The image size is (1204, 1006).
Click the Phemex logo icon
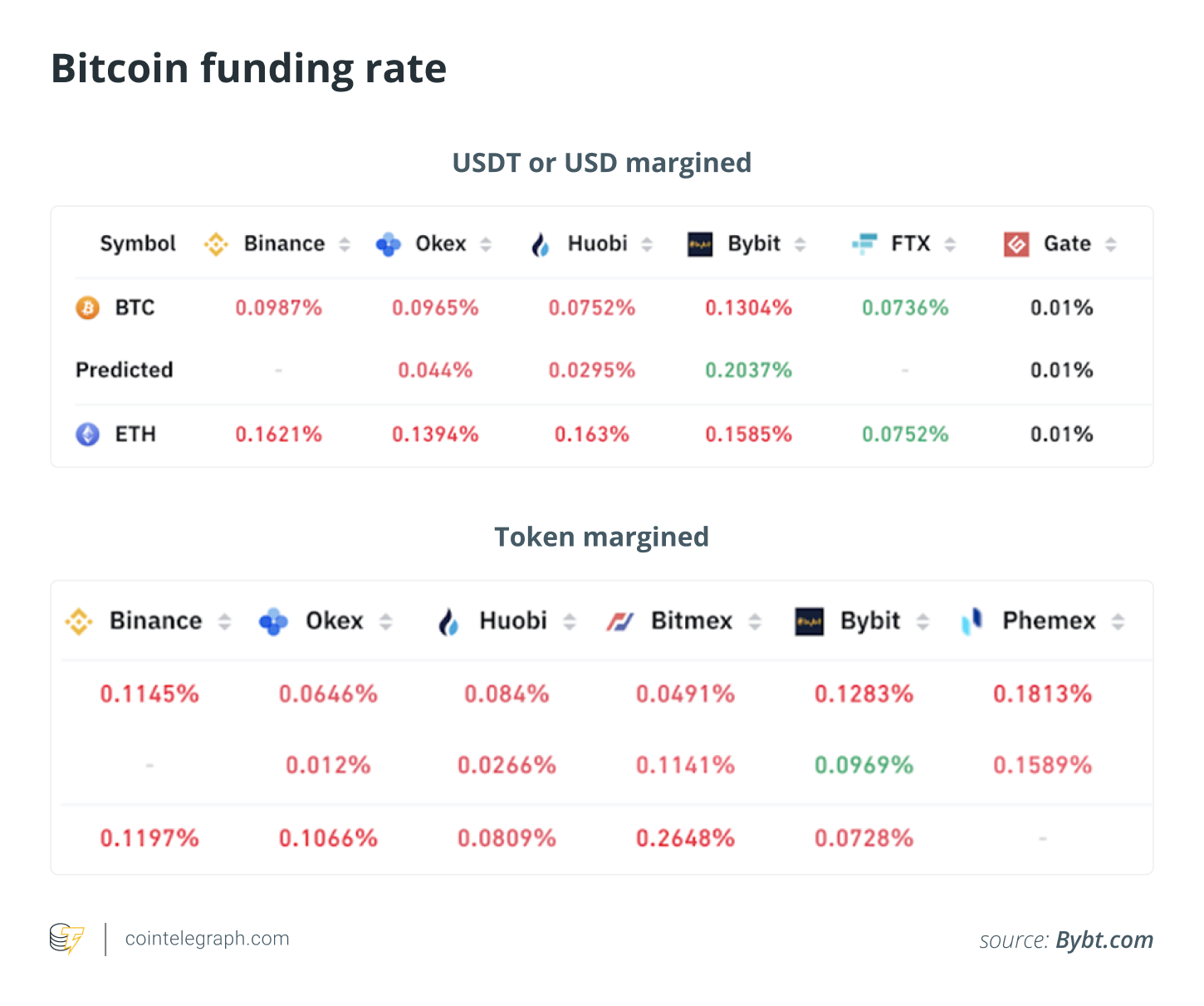(972, 621)
